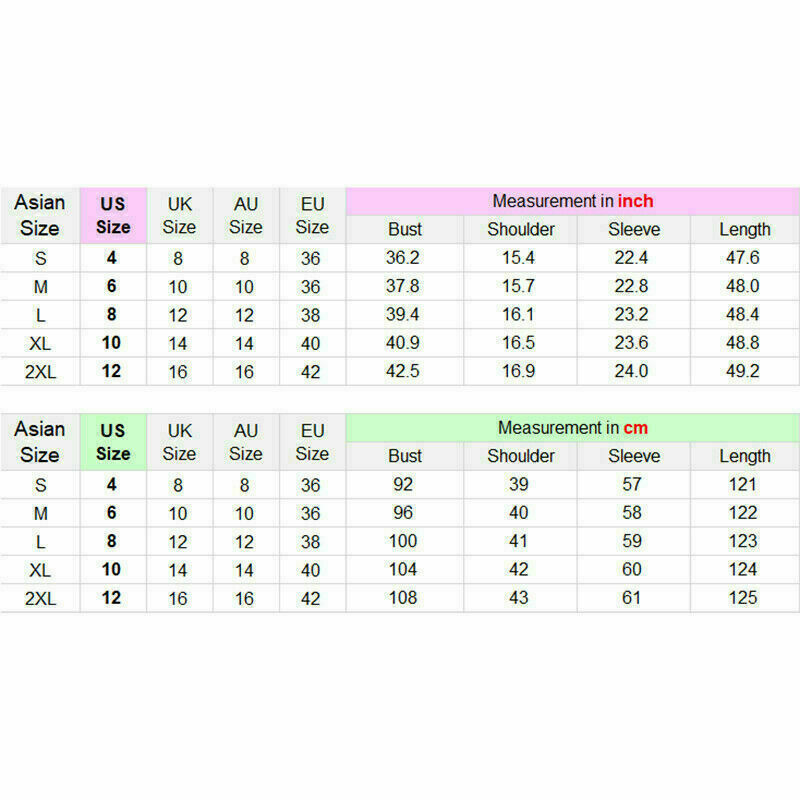
Task: Click the Bust column header in inch table
Action: coord(405,230)
